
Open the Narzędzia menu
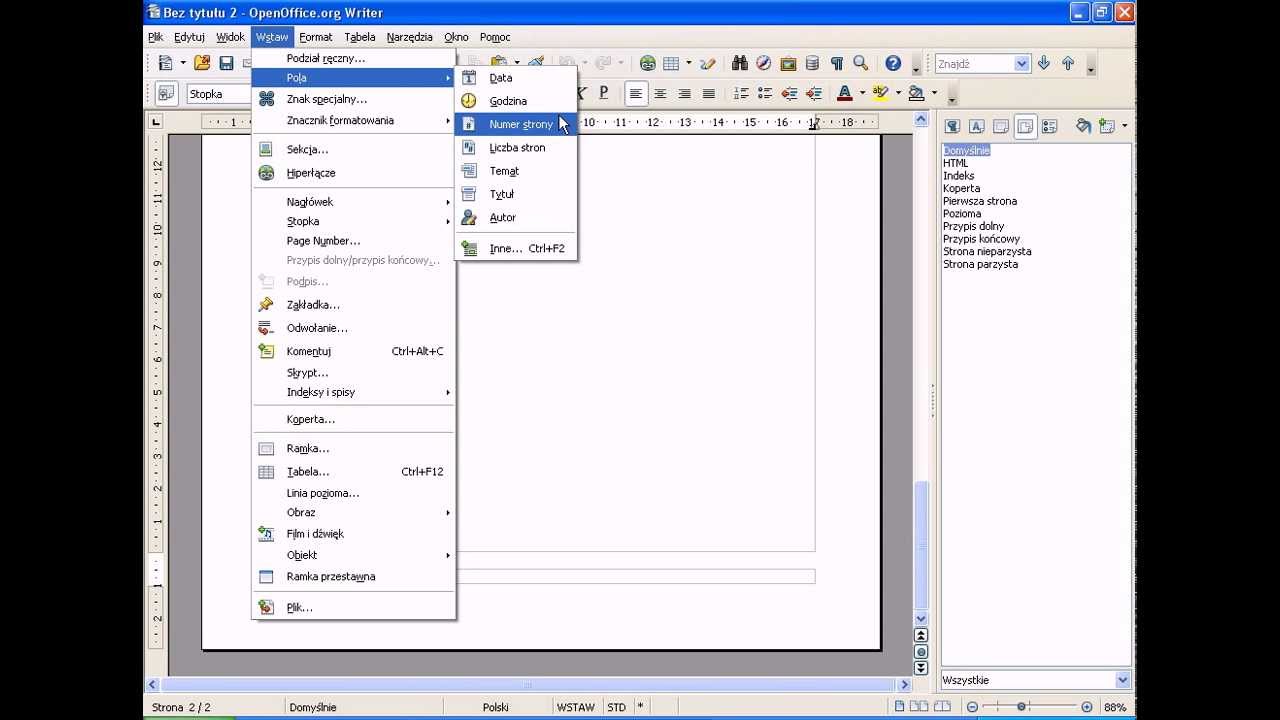click(410, 37)
